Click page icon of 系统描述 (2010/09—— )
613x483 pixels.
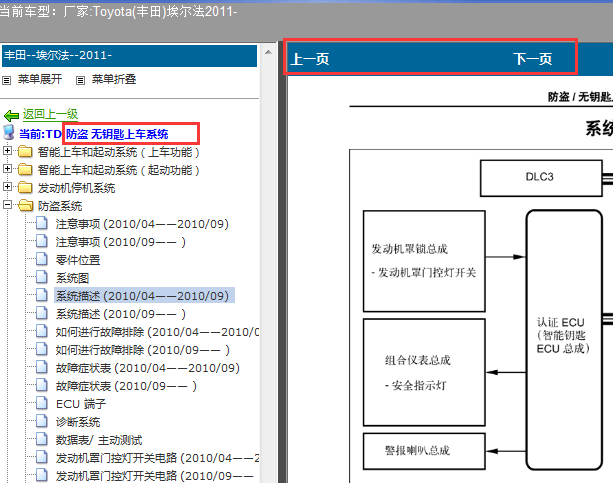tap(42, 313)
